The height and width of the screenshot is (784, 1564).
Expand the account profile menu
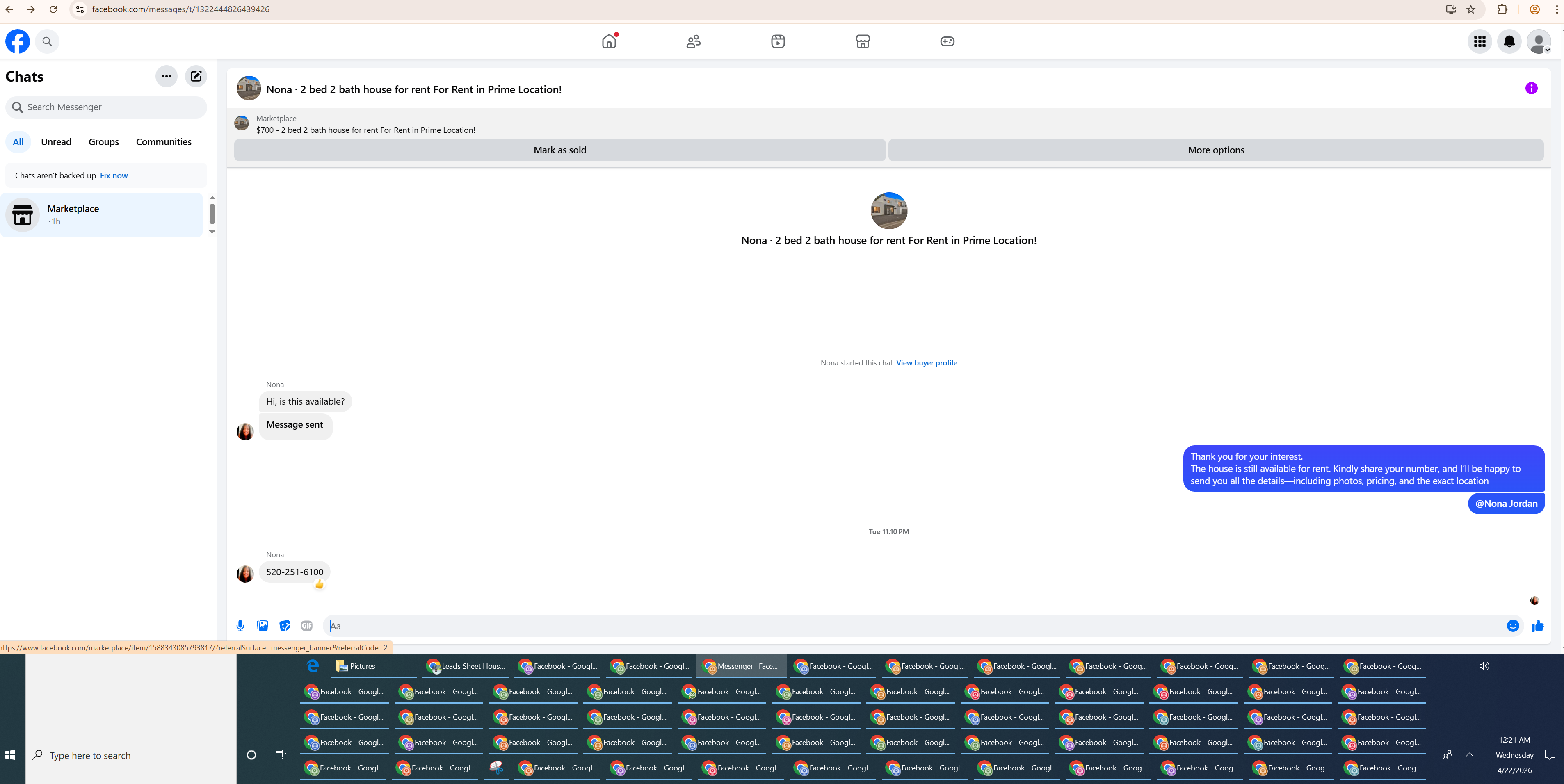(1539, 42)
